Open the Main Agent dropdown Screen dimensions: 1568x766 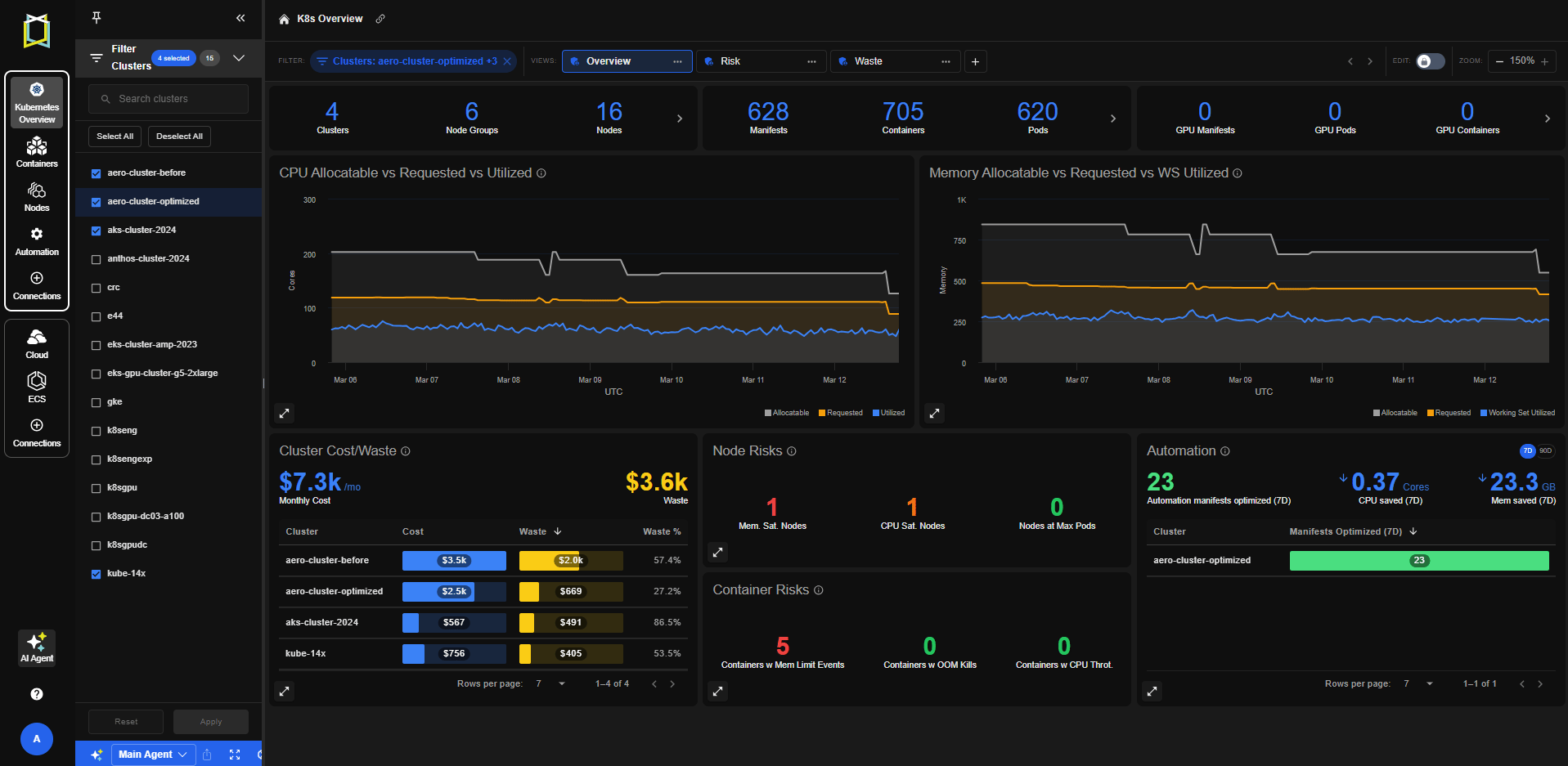click(x=153, y=755)
